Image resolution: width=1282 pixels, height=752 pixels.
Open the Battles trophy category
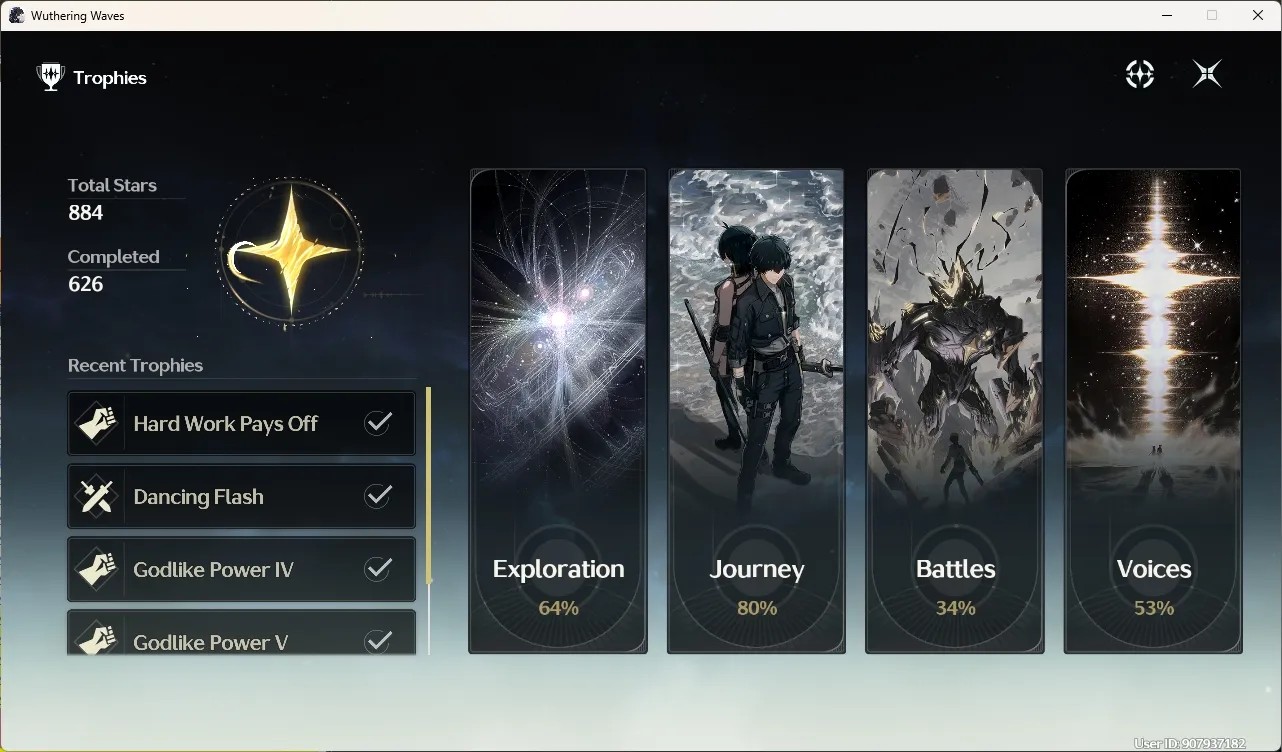[x=955, y=411]
